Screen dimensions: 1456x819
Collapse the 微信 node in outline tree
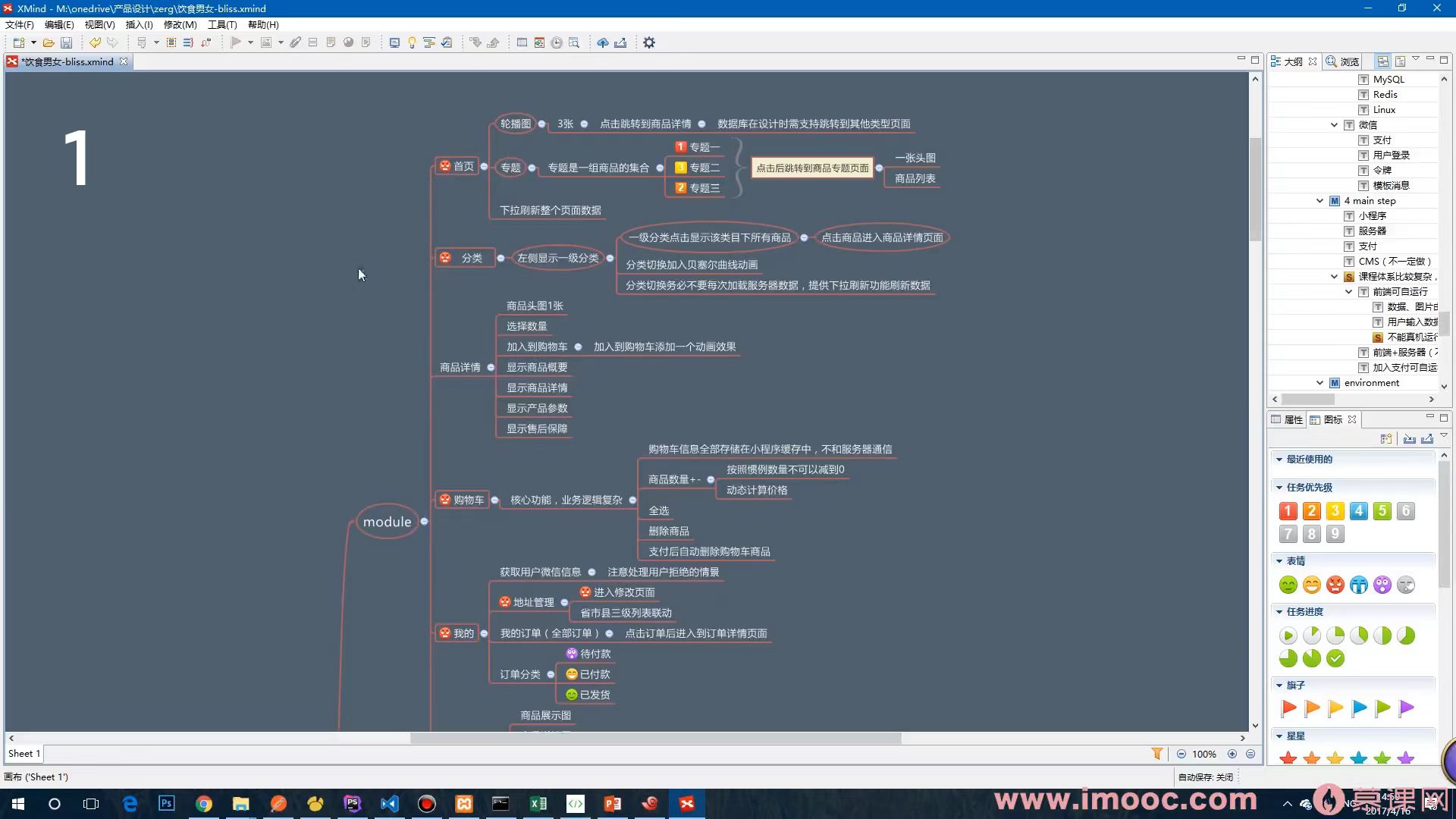point(1334,125)
